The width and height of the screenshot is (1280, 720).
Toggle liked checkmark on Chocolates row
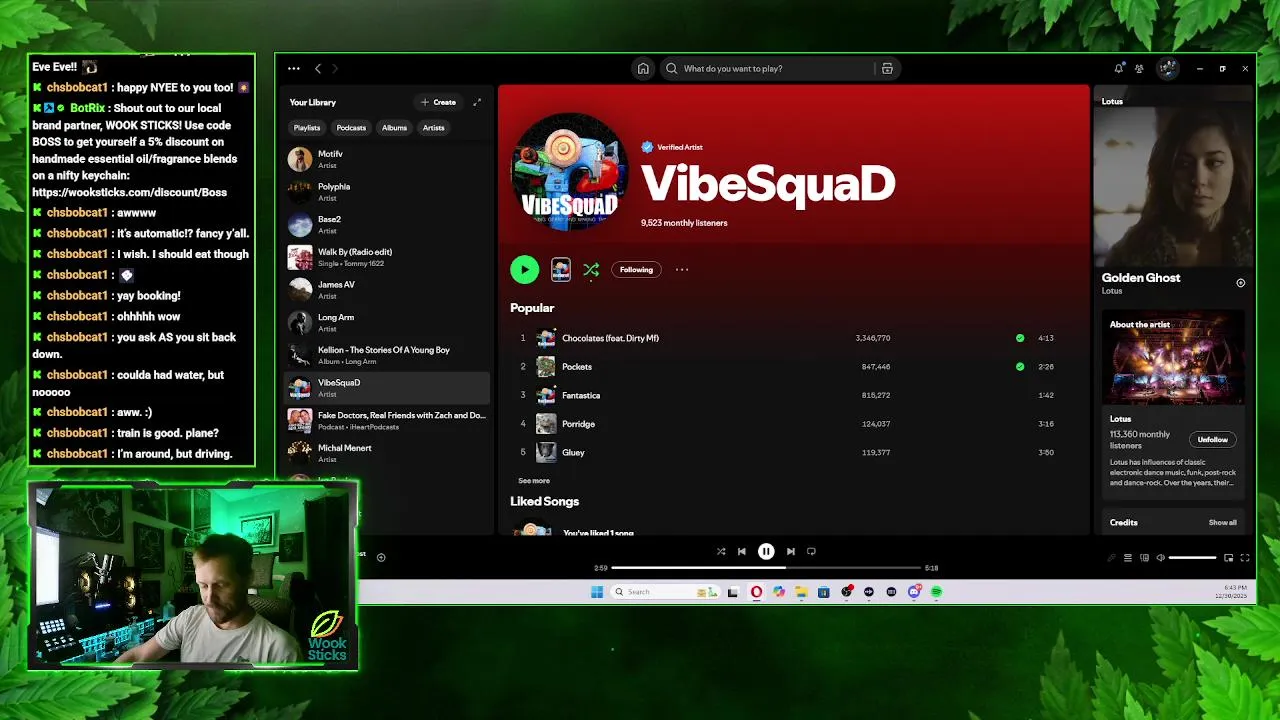pos(1020,338)
